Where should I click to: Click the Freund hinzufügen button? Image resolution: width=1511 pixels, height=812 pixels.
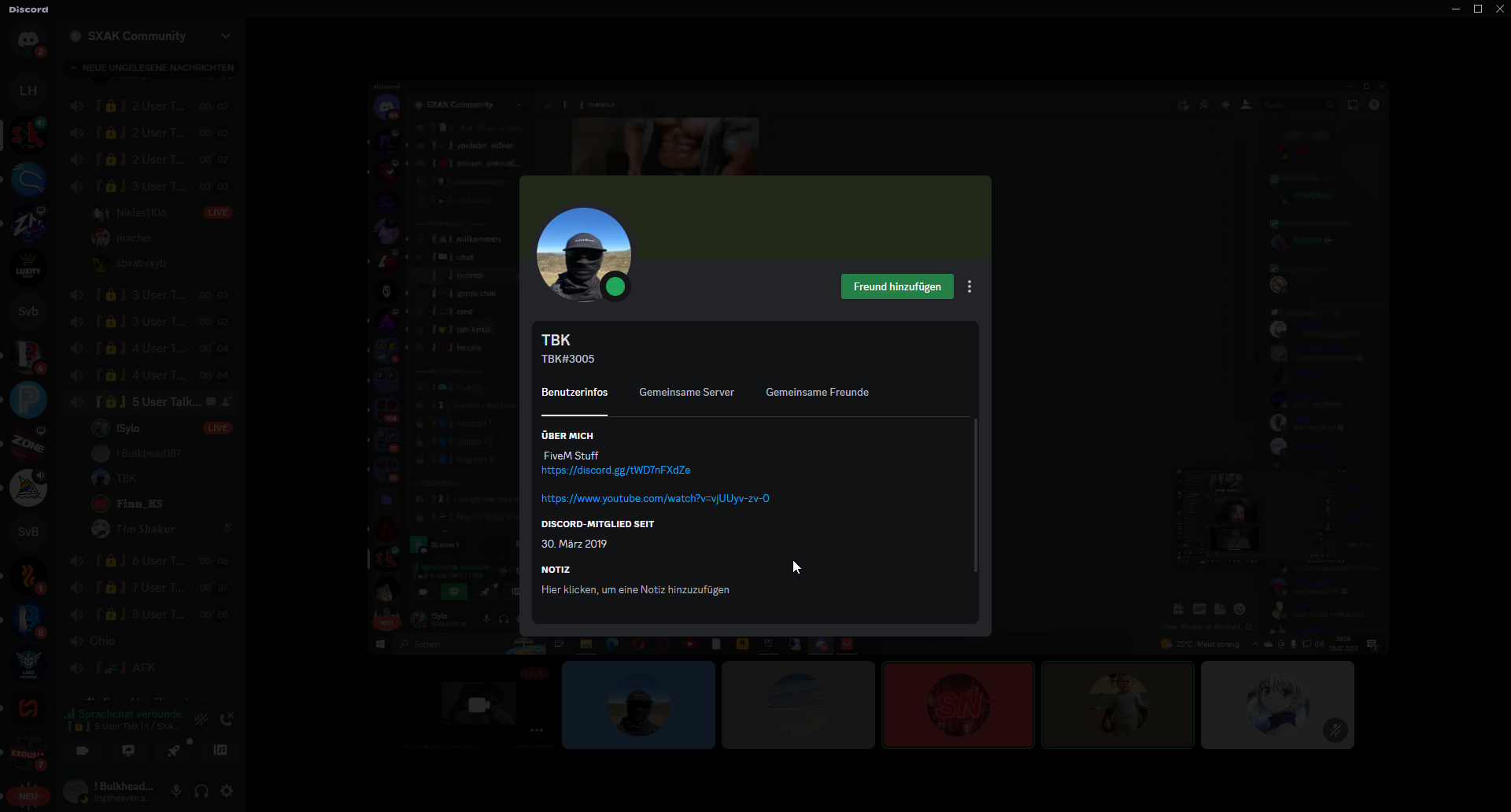(x=897, y=286)
